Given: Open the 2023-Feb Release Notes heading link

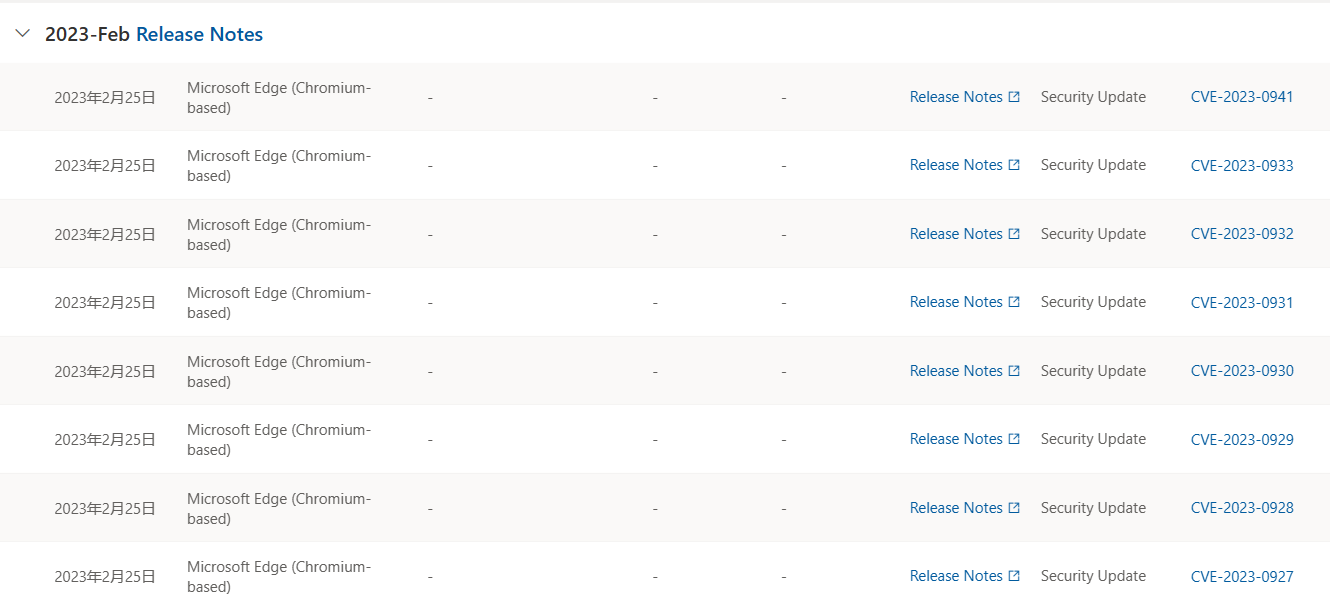Looking at the screenshot, I should [x=199, y=34].
